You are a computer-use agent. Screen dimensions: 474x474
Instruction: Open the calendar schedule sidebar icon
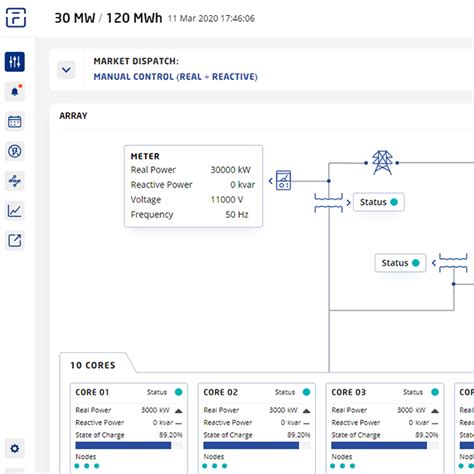[15, 121]
